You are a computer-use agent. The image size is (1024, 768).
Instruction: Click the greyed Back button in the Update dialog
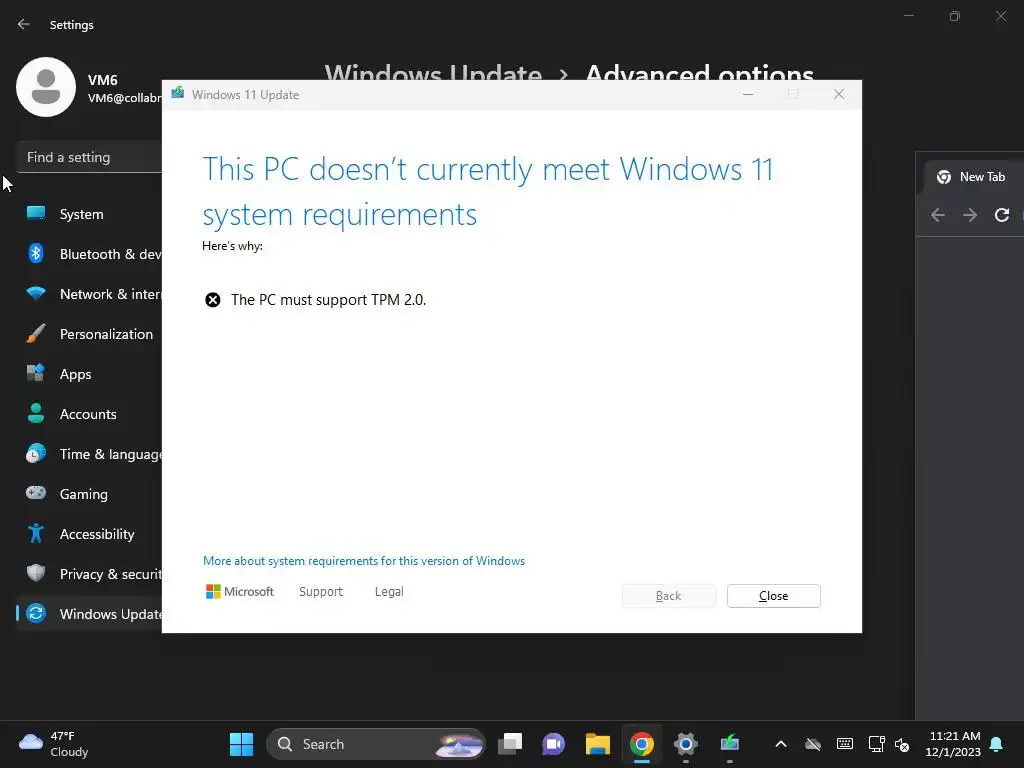(x=668, y=596)
